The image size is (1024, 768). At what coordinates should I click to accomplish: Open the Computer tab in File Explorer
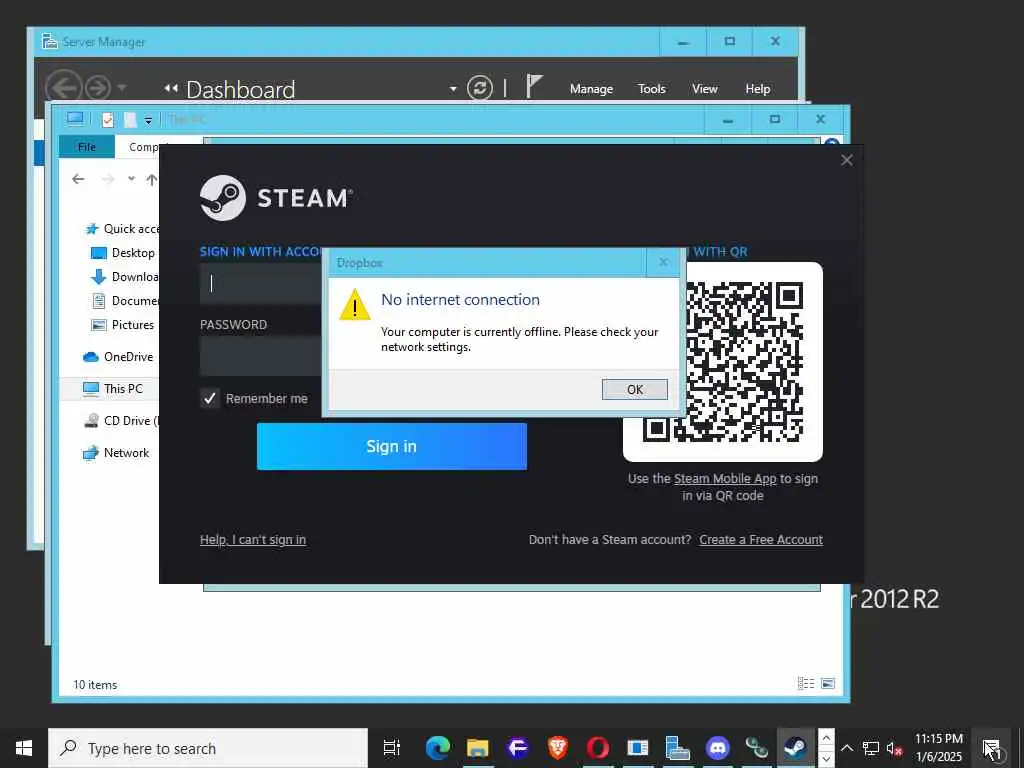coord(144,147)
